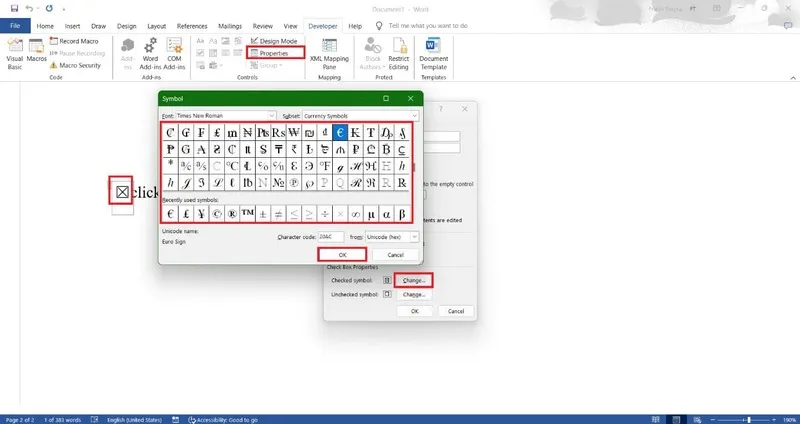
Task: Select the Rs rupee symbol
Action: (x=279, y=133)
